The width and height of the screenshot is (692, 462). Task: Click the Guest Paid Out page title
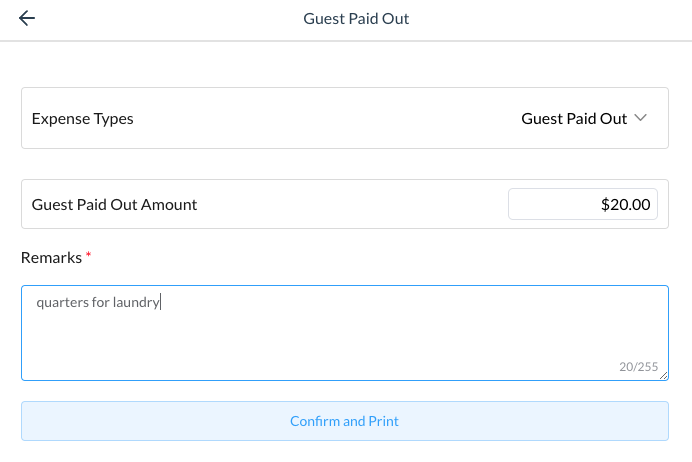356,19
